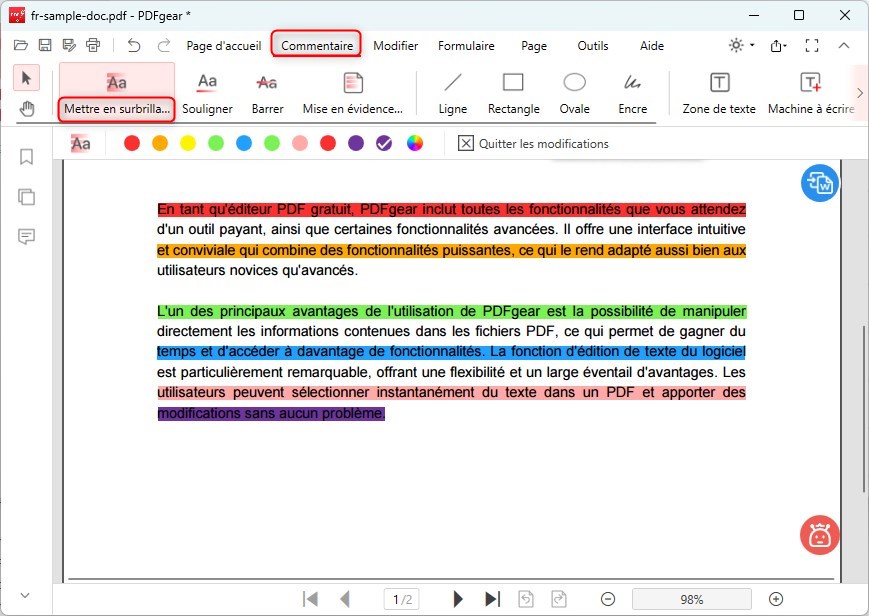
Task: Switch to the Formulaire tab
Action: (x=466, y=45)
